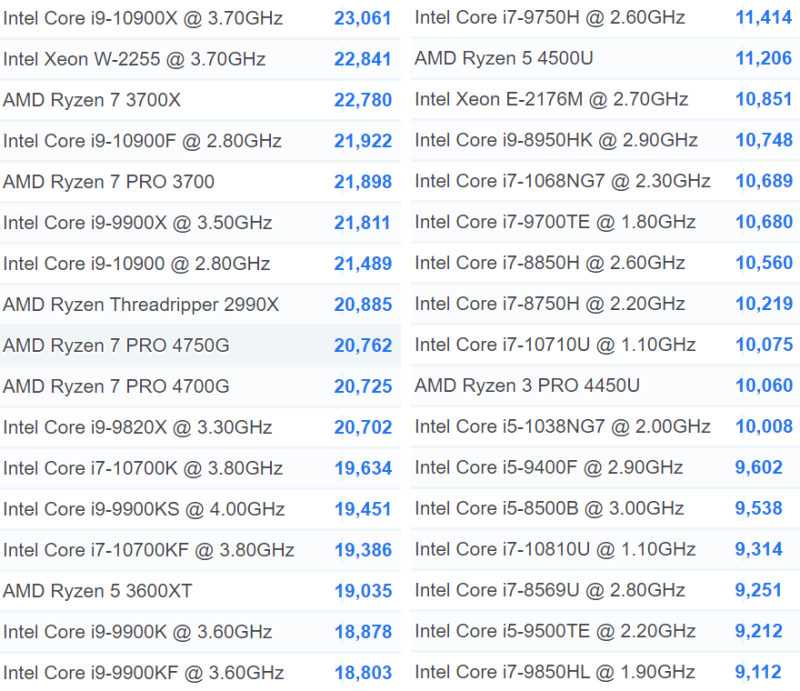Screen dimensions: 800x691
Task: Select AMD Ryzen 7 PRO 3700 entry
Action: pyautogui.click(x=109, y=182)
